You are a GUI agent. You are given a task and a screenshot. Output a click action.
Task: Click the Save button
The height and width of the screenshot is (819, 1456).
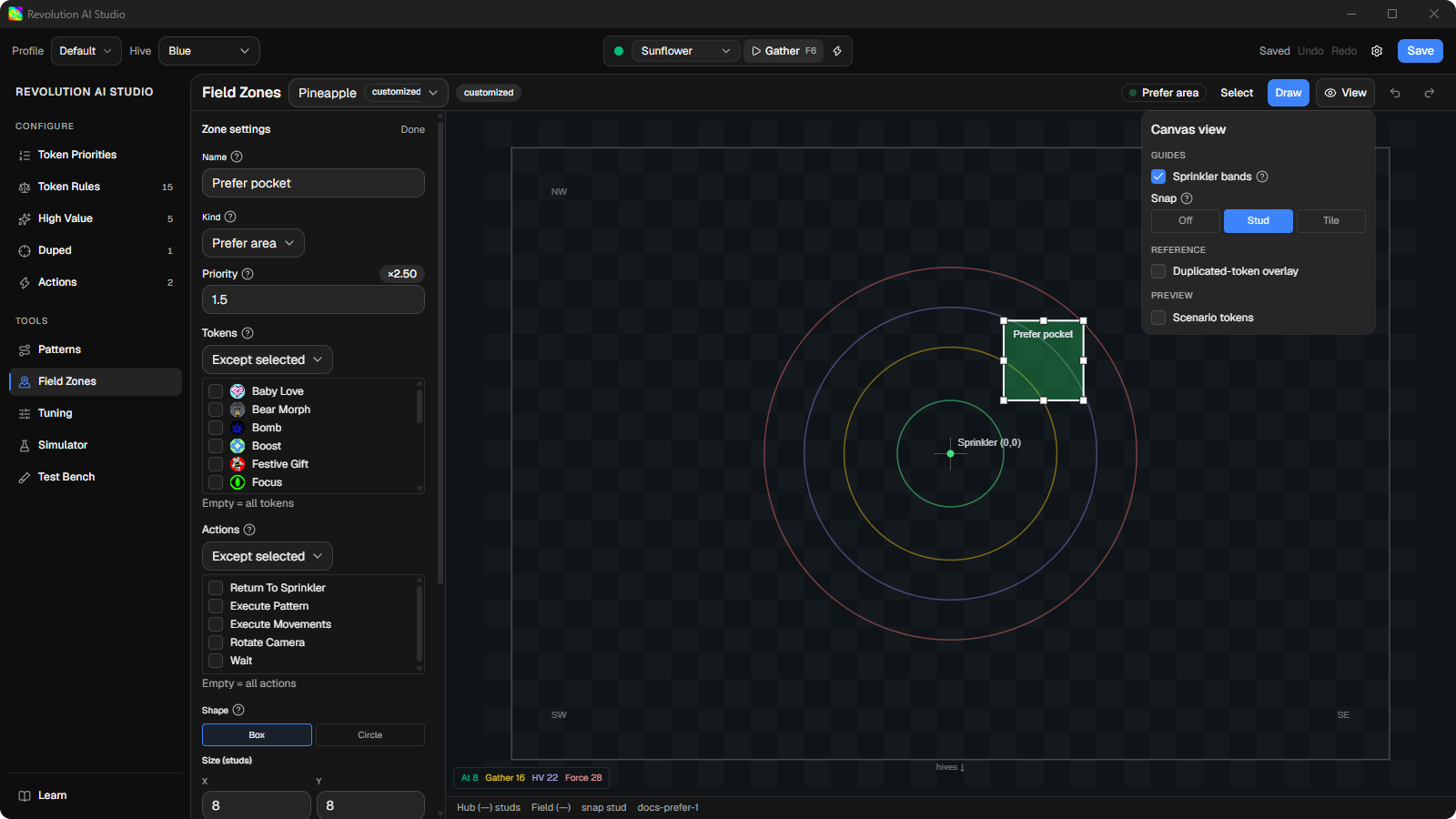pyautogui.click(x=1421, y=51)
